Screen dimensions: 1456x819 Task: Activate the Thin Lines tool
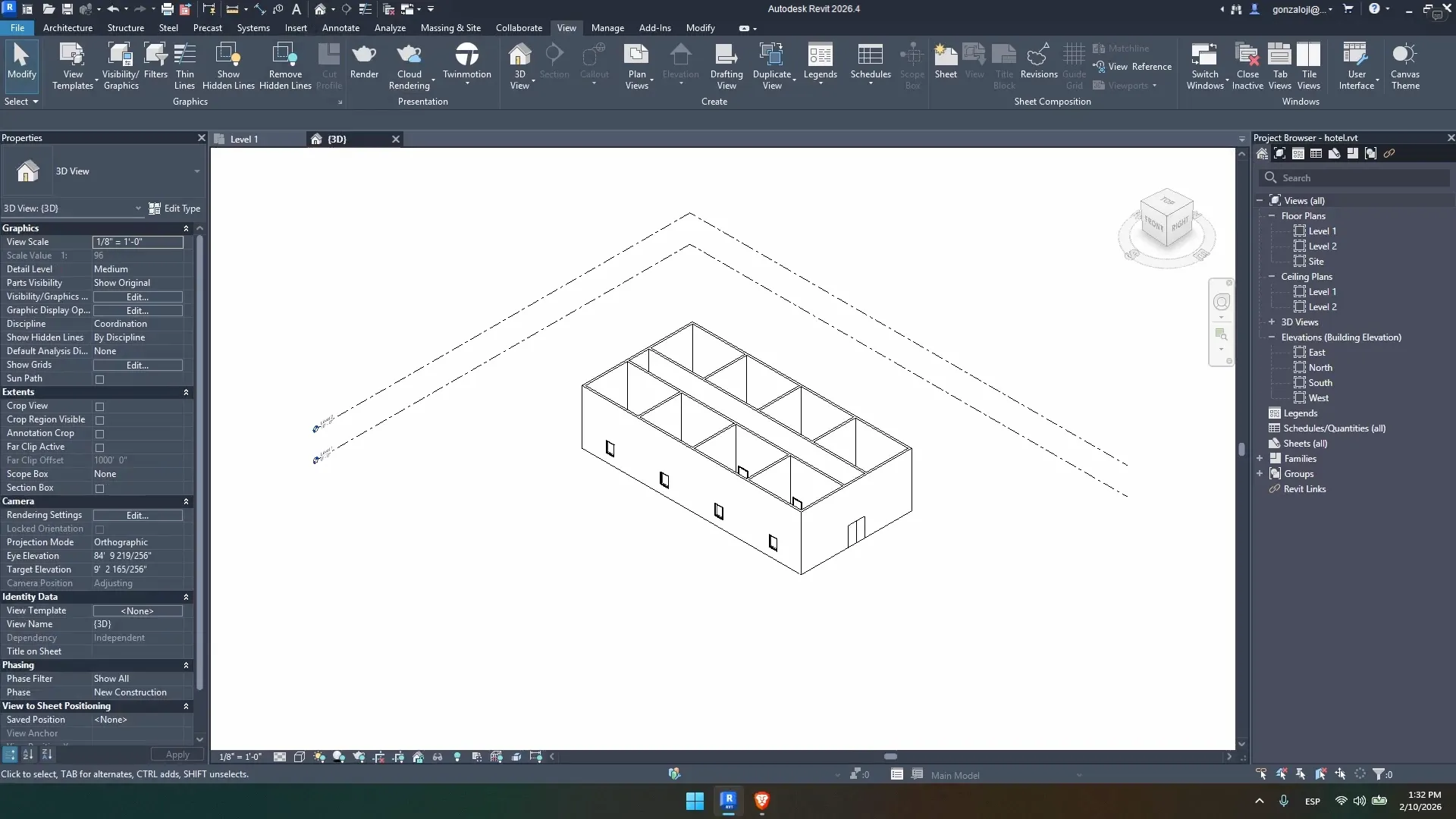tap(184, 67)
